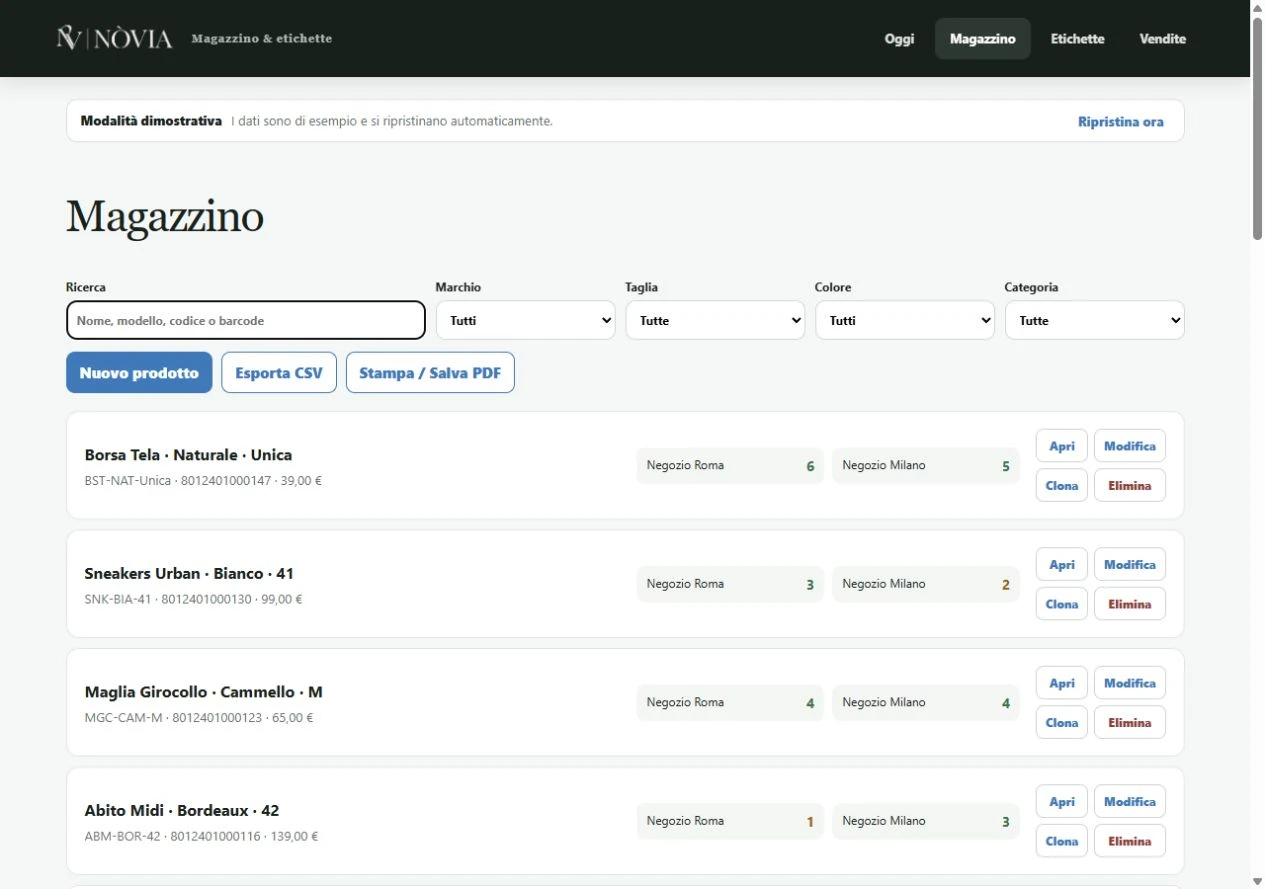The image size is (1265, 889).
Task: Click the SNK-BIA-41 code line
Action: tap(193, 600)
